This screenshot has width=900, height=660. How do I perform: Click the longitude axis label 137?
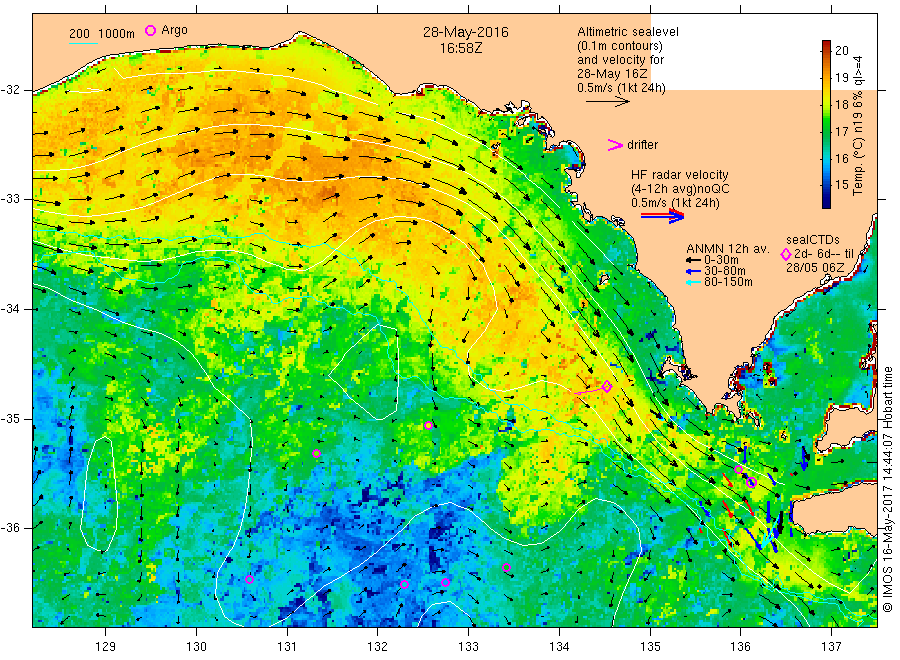click(831, 647)
